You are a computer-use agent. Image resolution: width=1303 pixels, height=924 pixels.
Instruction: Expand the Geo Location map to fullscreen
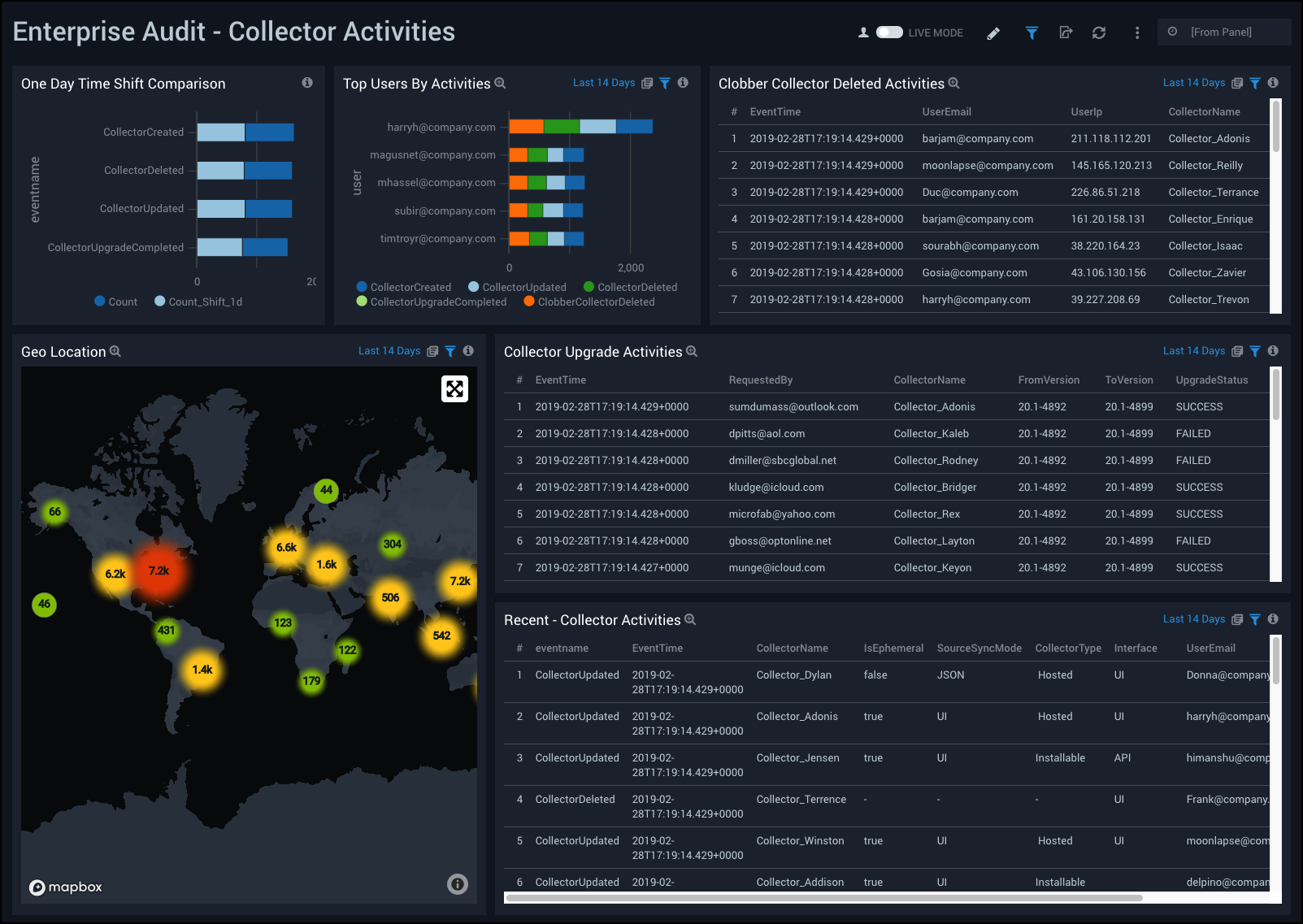click(x=454, y=389)
